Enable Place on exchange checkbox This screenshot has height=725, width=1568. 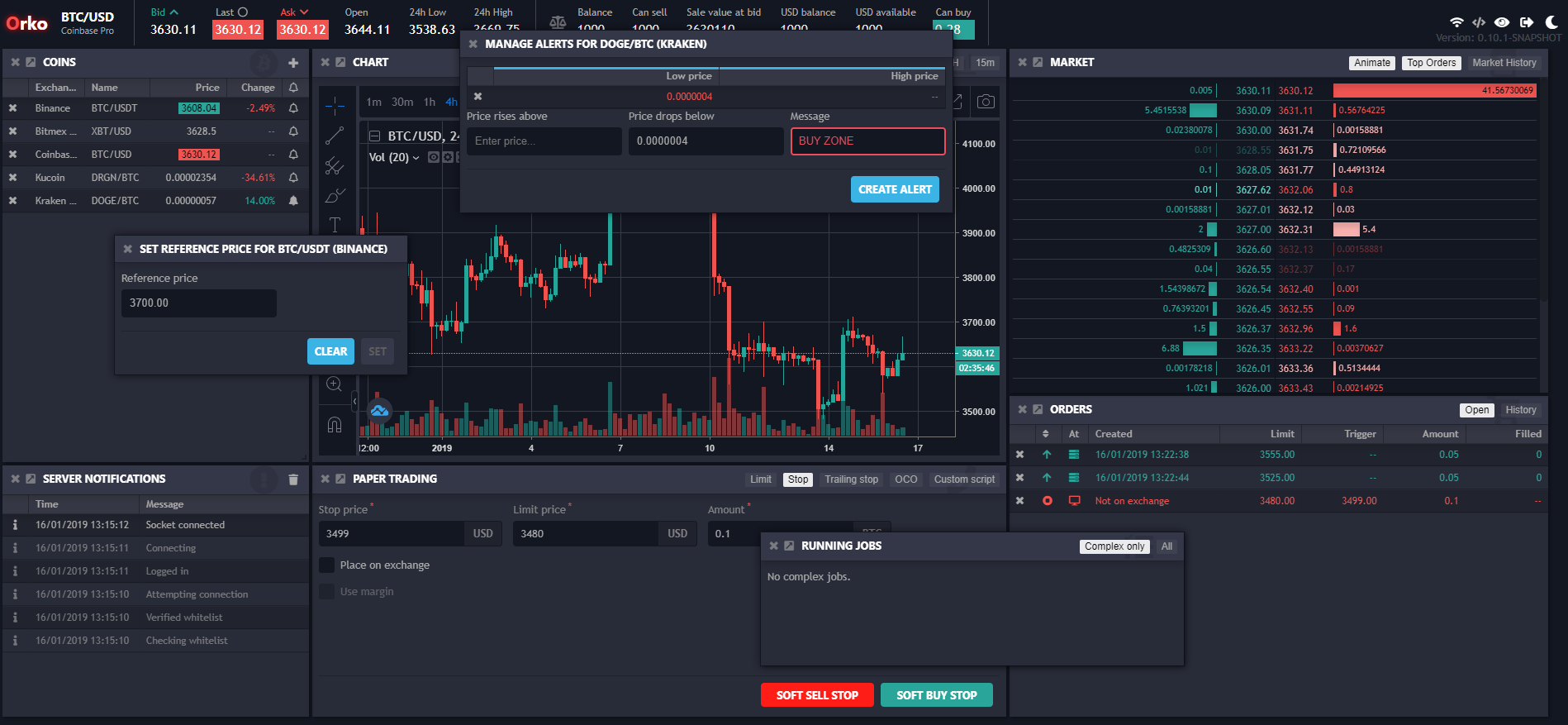coord(327,565)
